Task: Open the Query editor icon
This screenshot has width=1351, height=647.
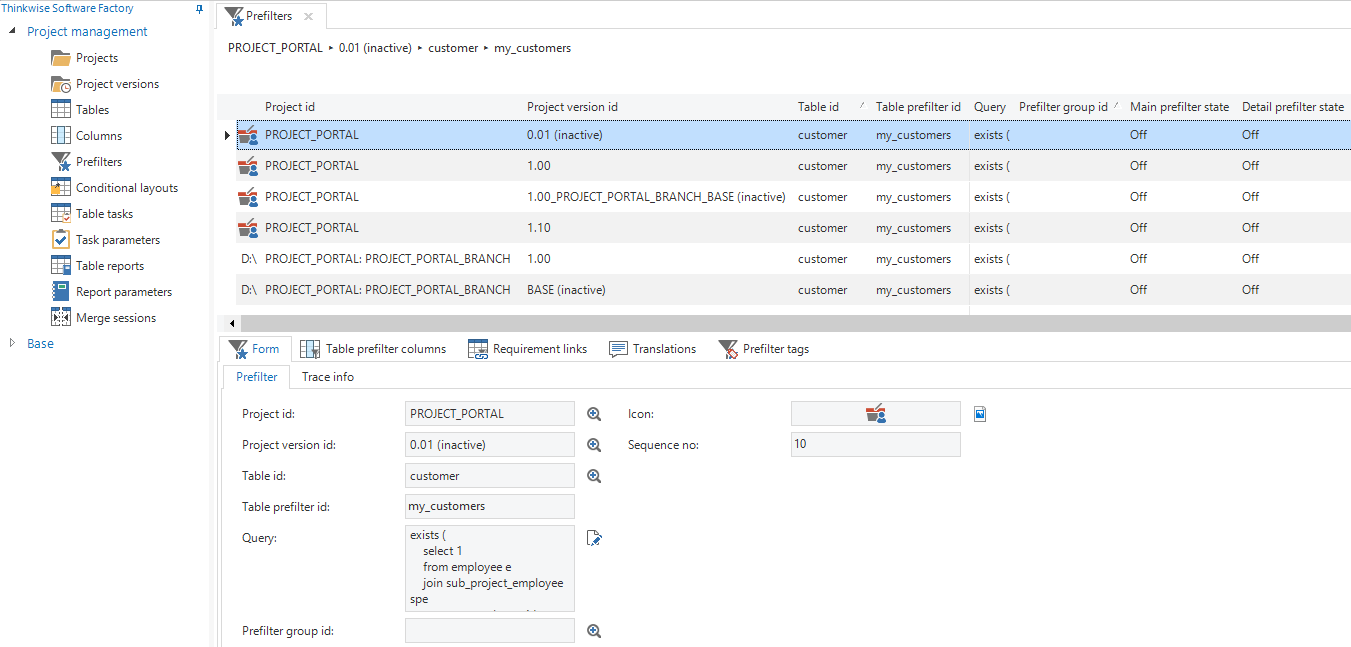Action: coord(594,538)
